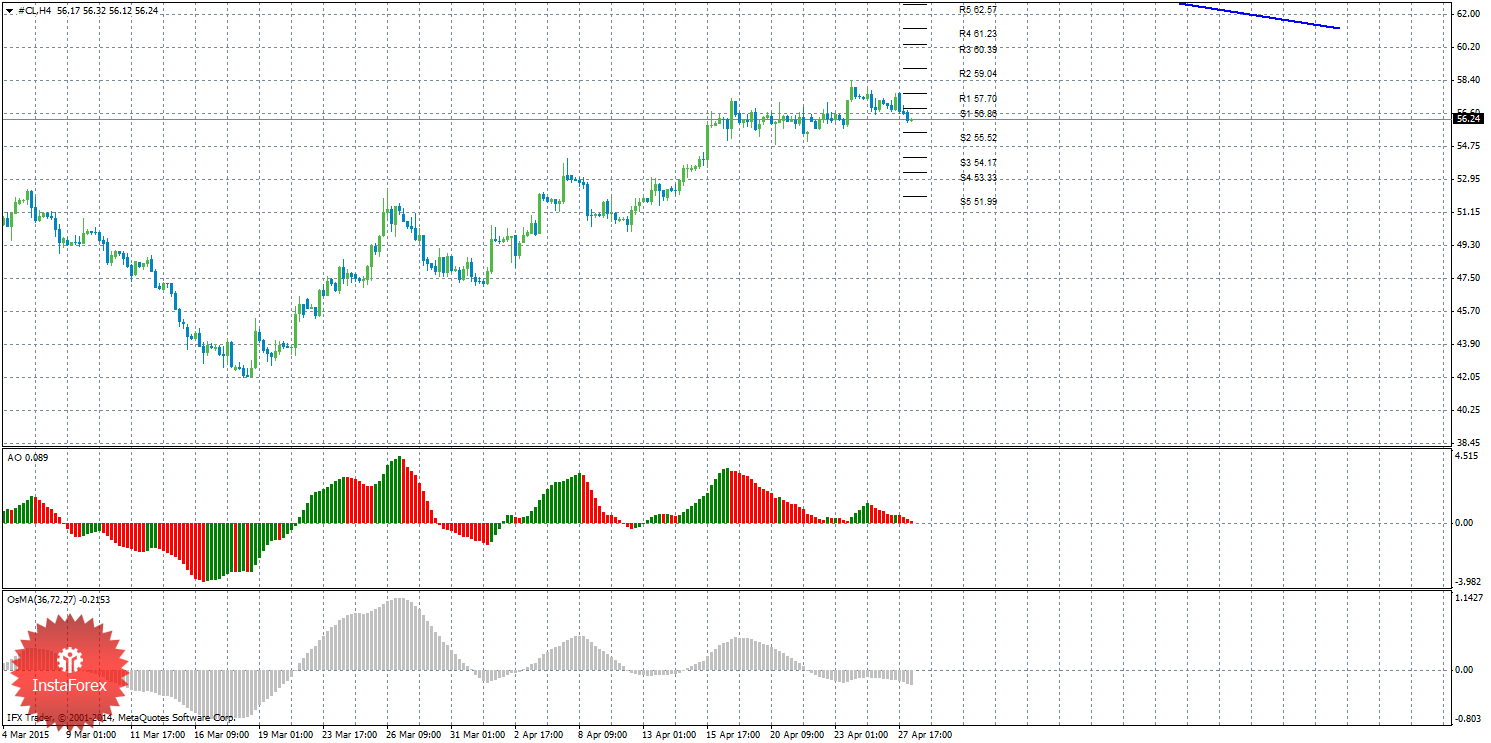Click 40.25 on the price scale

pyautogui.click(x=1468, y=410)
